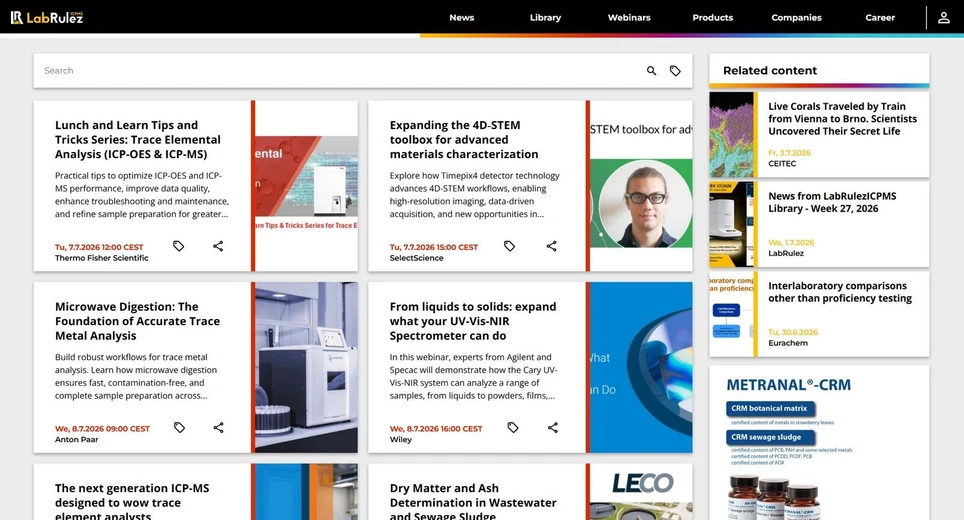Click the search magnifier icon
The width and height of the screenshot is (964, 520).
click(652, 71)
